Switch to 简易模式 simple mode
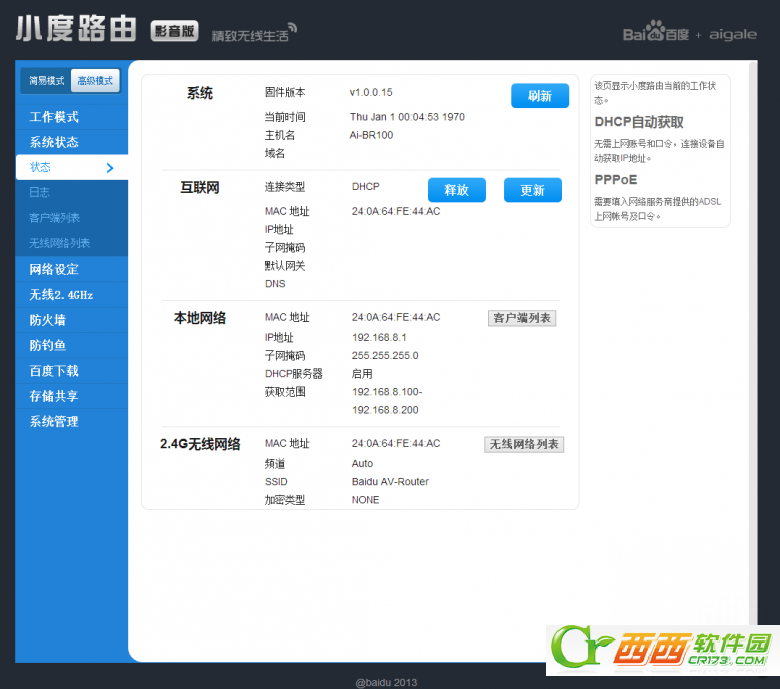This screenshot has width=780, height=689. tap(46, 81)
